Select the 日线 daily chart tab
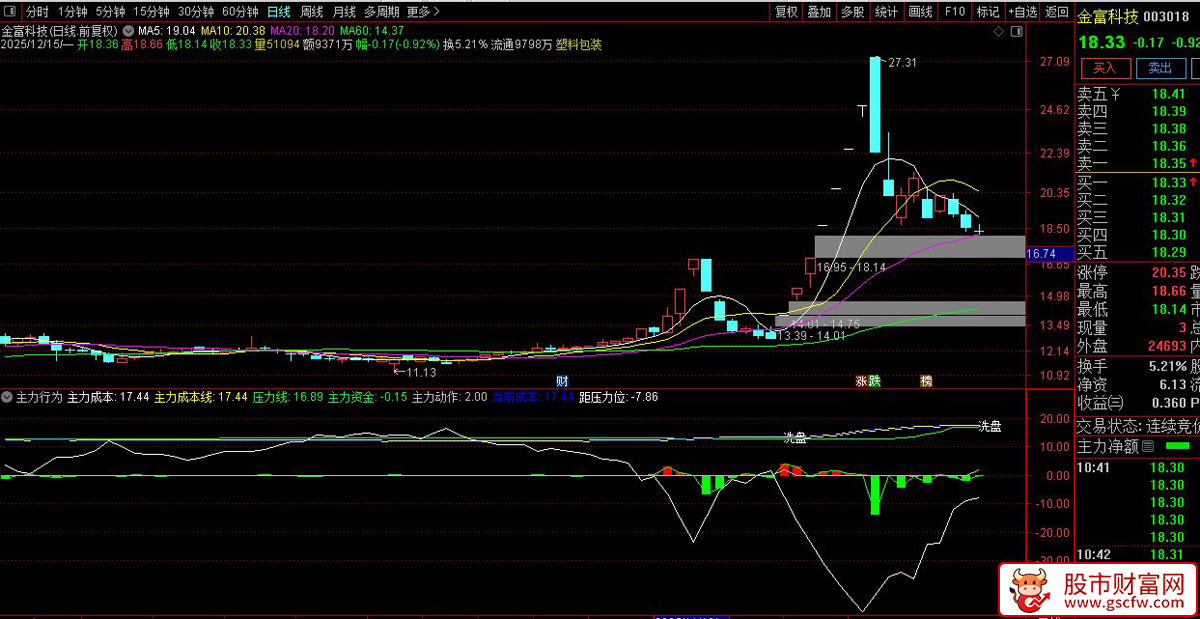1200x619 pixels. pyautogui.click(x=279, y=12)
